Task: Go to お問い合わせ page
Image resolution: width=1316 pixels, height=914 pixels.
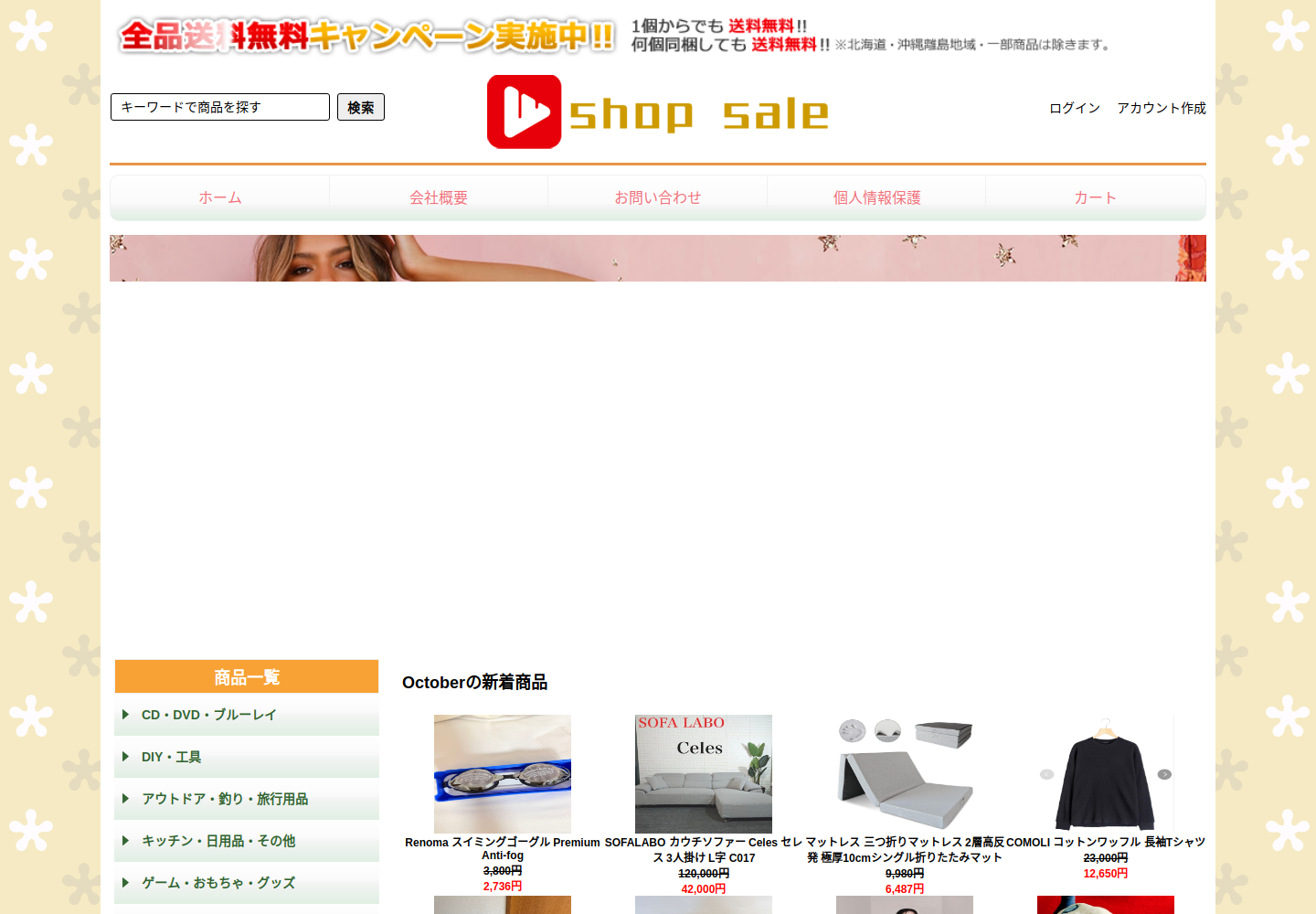Action: 658,197
